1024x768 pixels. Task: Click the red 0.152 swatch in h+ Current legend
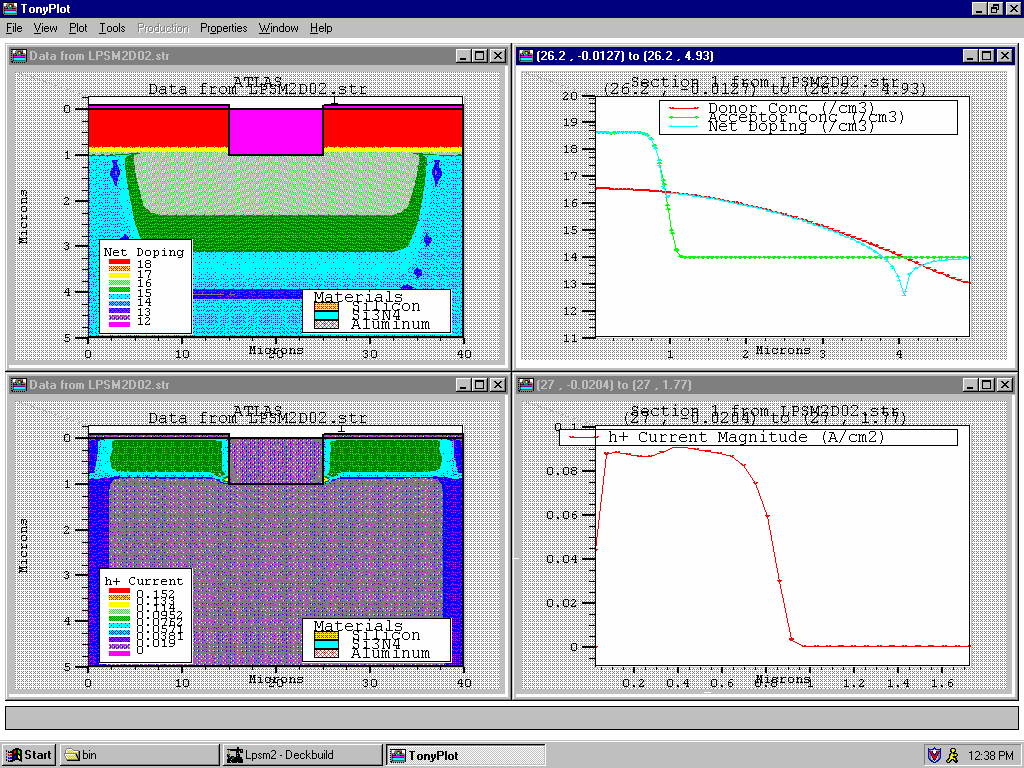tap(119, 591)
